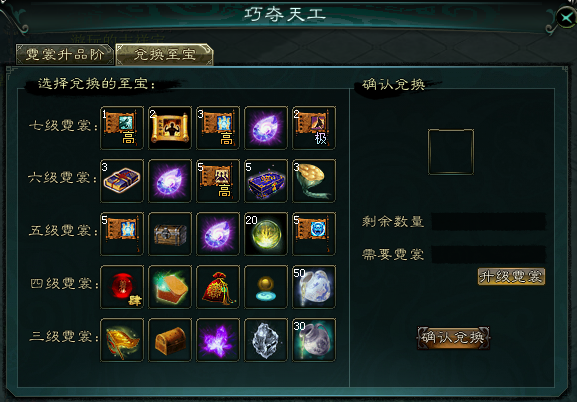Screen dimensions: 577x402
Task: Switch to the 霓裳升品阶 tab
Action: point(65,54)
